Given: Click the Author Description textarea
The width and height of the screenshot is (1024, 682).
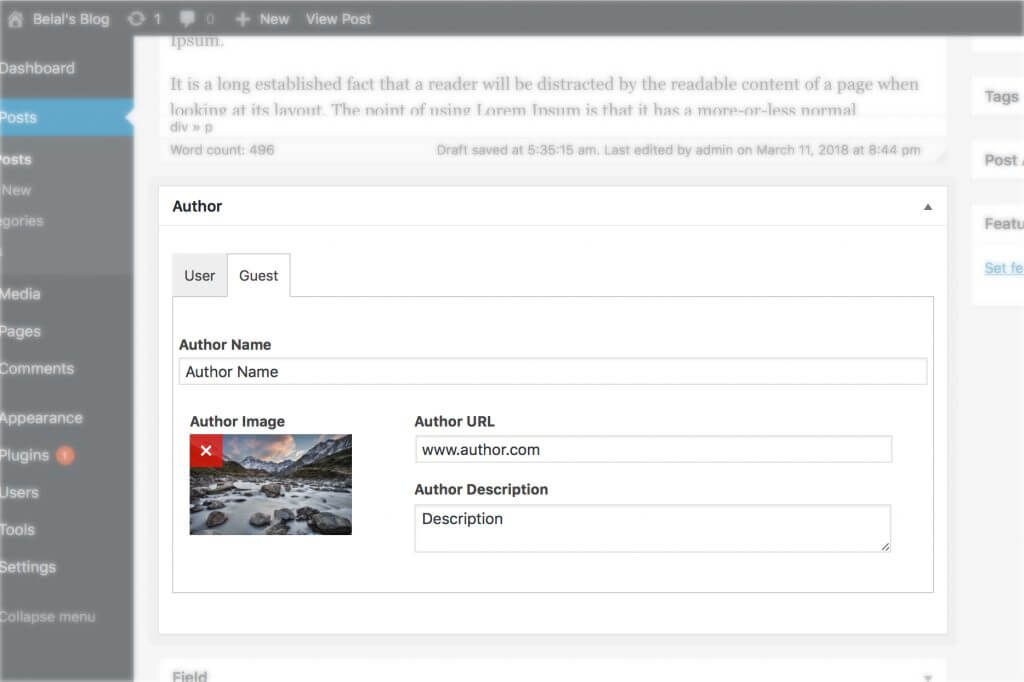Looking at the screenshot, I should pos(652,528).
